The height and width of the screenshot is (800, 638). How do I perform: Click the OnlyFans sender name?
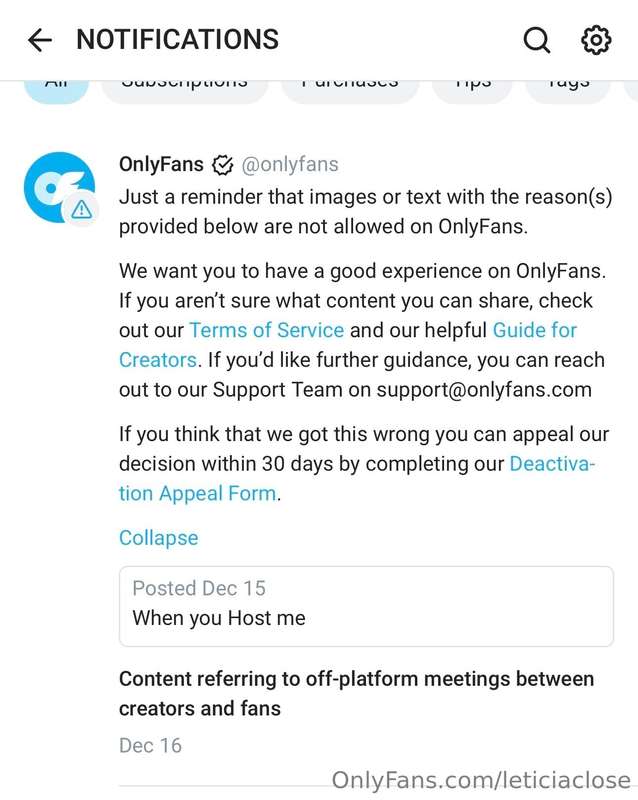[x=161, y=164]
